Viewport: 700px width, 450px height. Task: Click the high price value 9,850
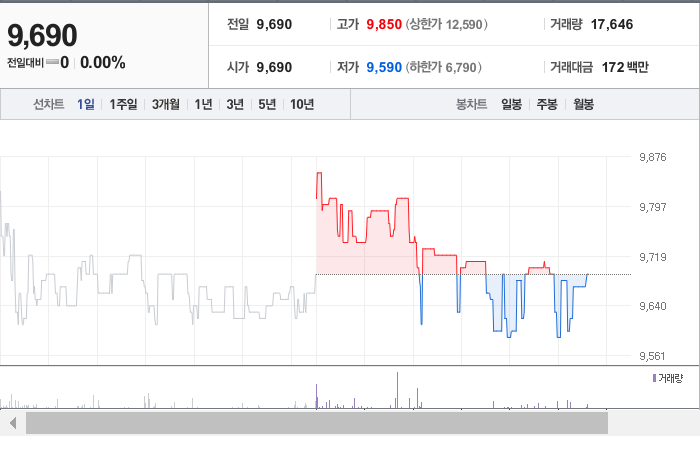pos(384,24)
